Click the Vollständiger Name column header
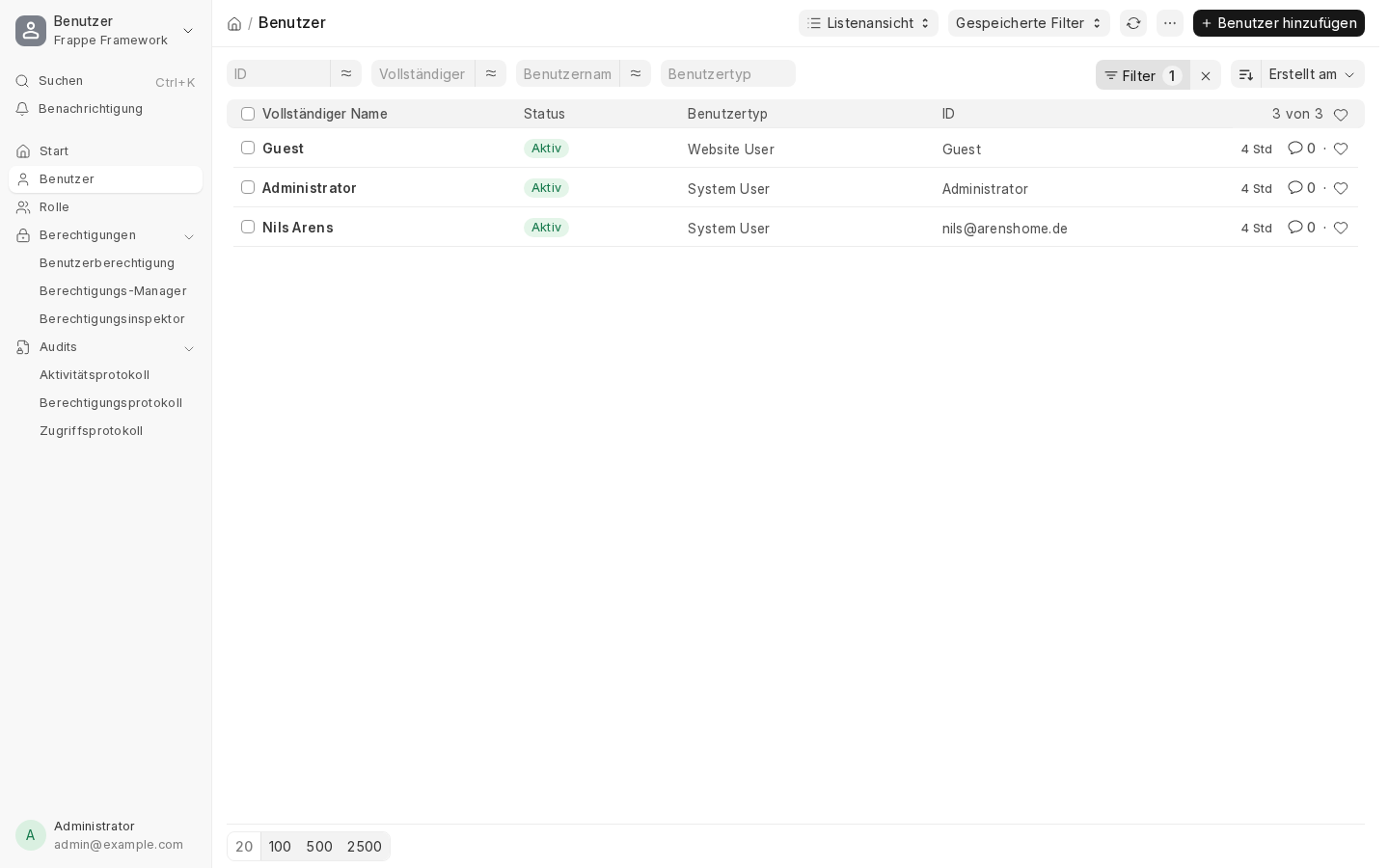Screen dimensions: 1389x868 tap(325, 114)
